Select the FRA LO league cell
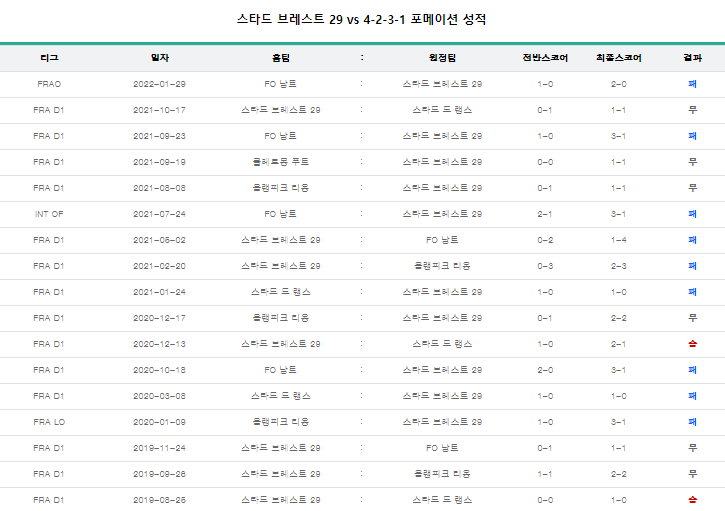Viewport: 725px width, 511px height. click(x=49, y=422)
